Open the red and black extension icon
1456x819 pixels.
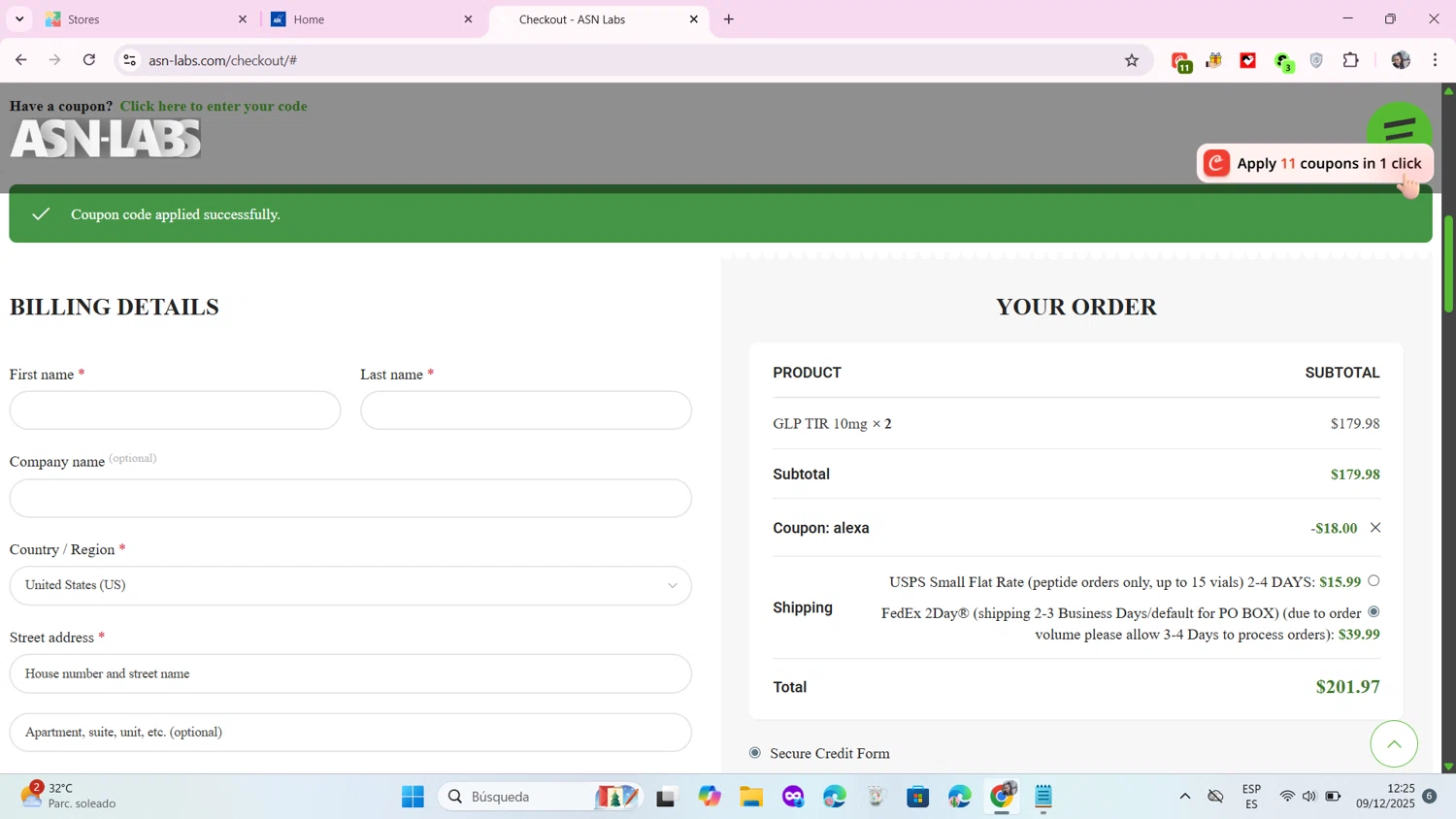(1248, 60)
